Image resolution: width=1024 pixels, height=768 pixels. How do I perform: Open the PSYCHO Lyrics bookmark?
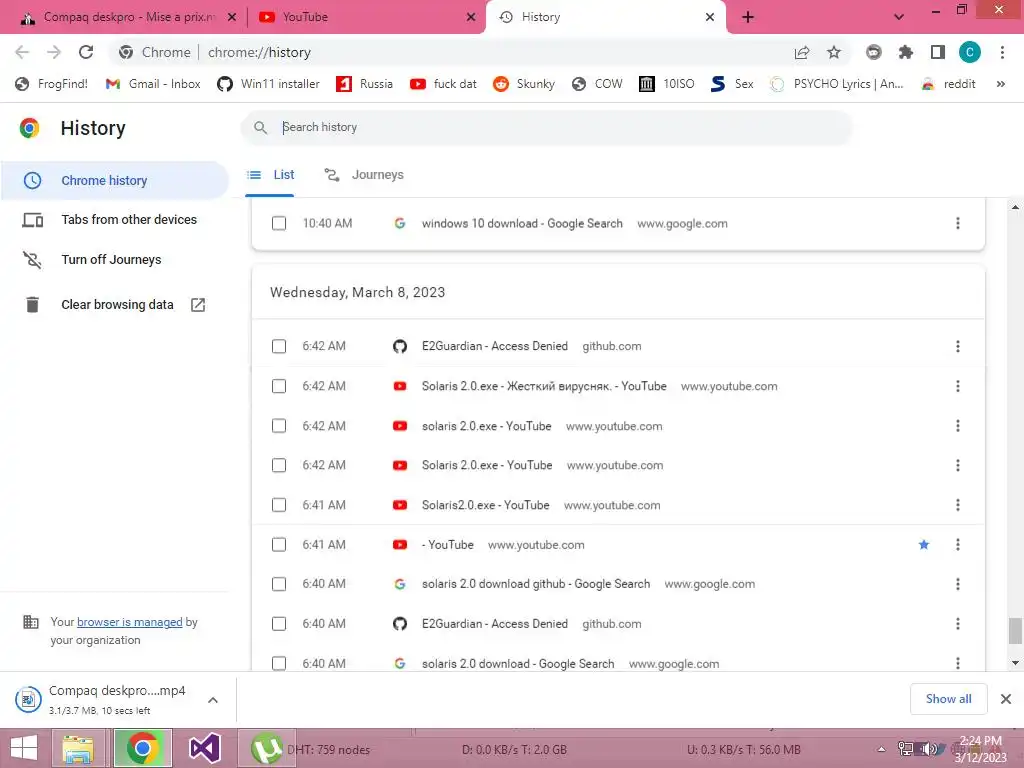(837, 84)
